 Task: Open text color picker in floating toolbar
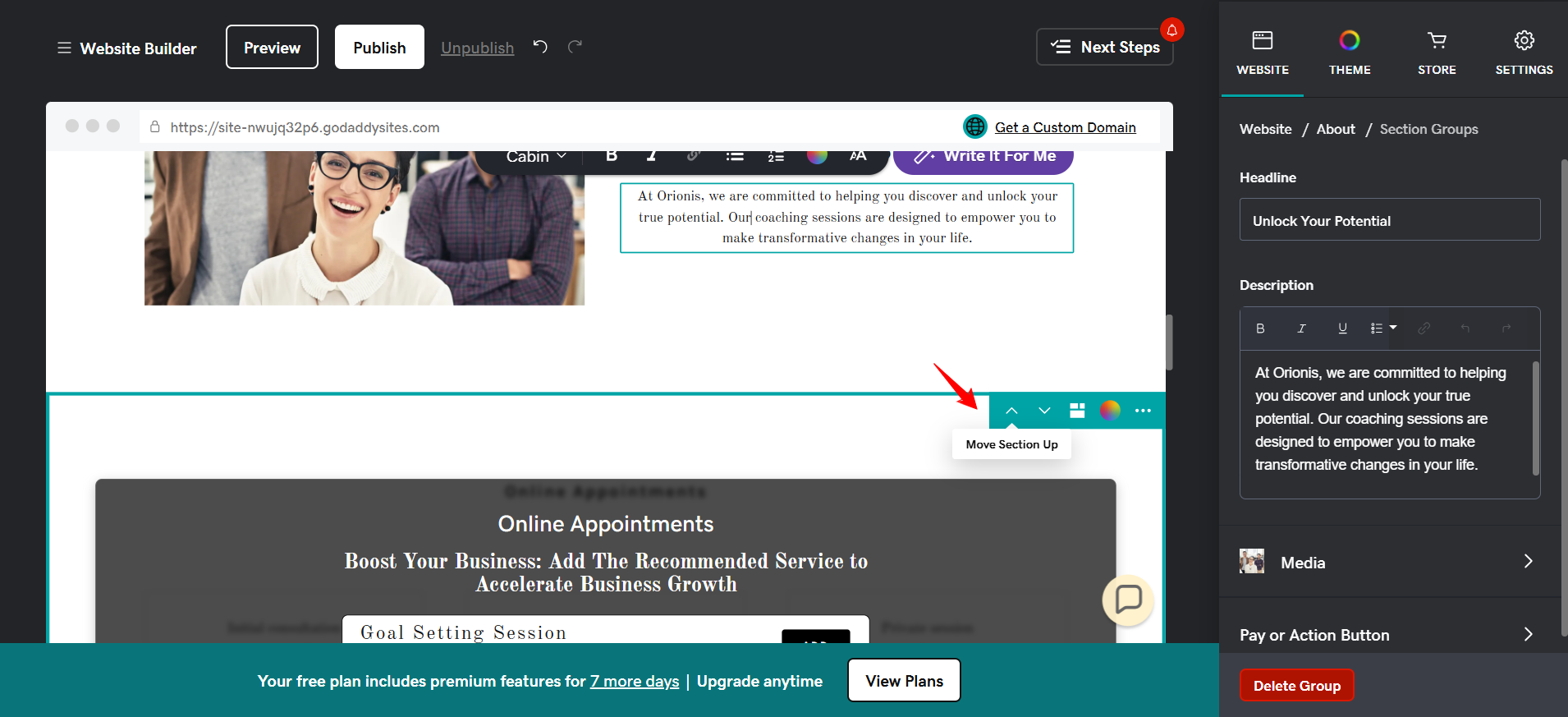pos(817,157)
